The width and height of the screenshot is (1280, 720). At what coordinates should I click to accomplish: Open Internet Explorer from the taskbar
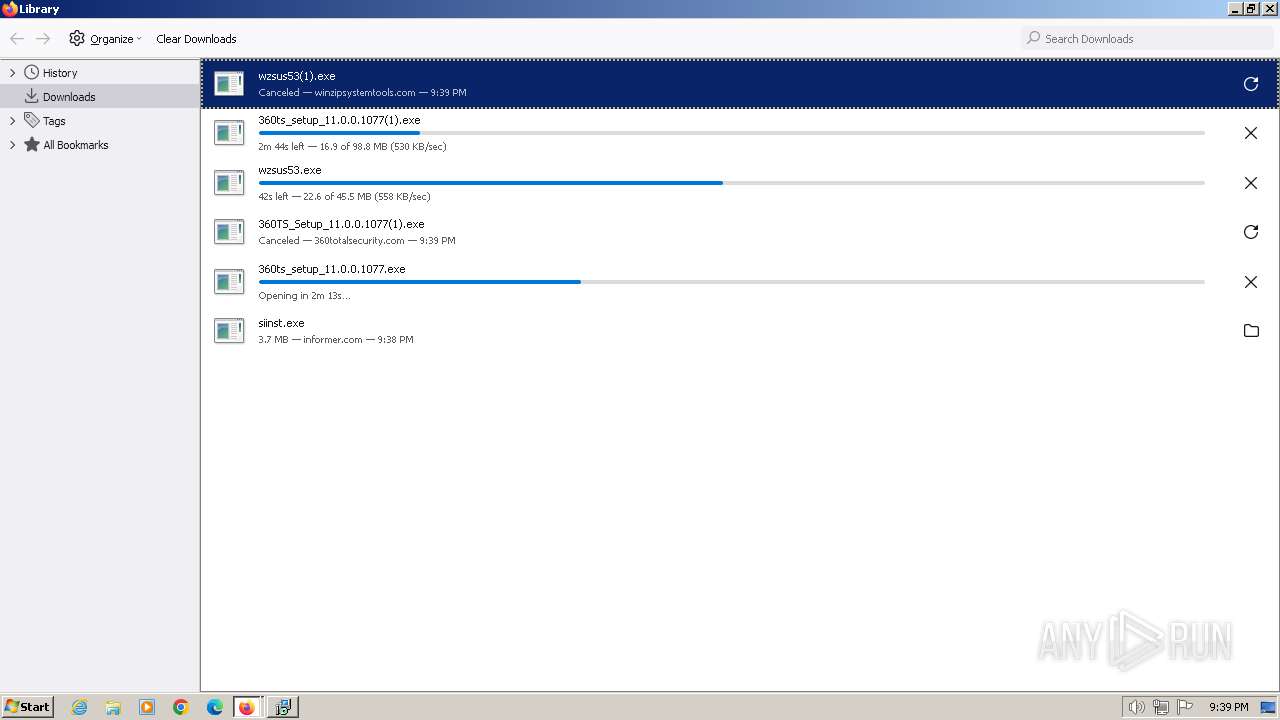[x=80, y=707]
